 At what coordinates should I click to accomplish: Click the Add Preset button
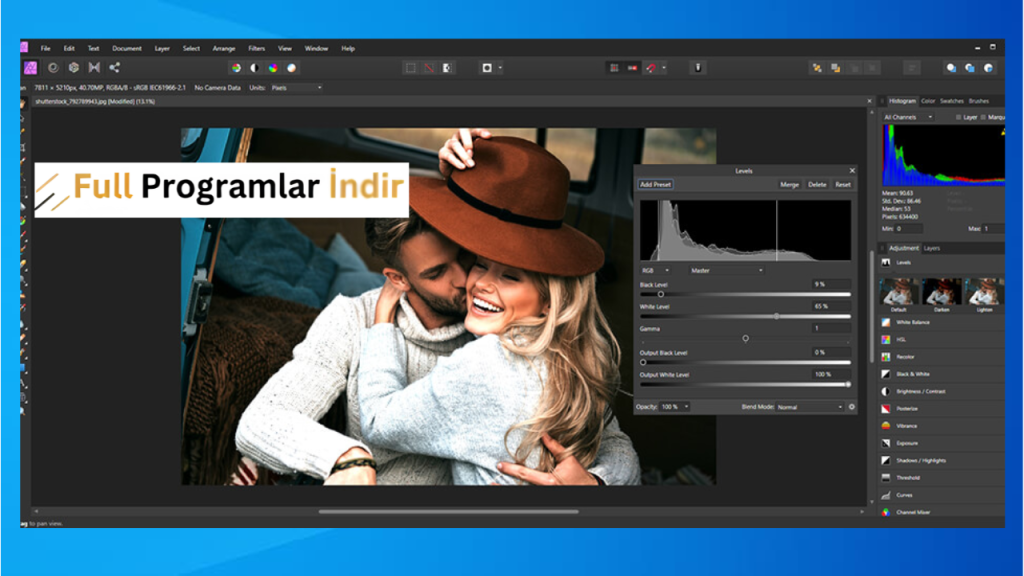coord(655,185)
